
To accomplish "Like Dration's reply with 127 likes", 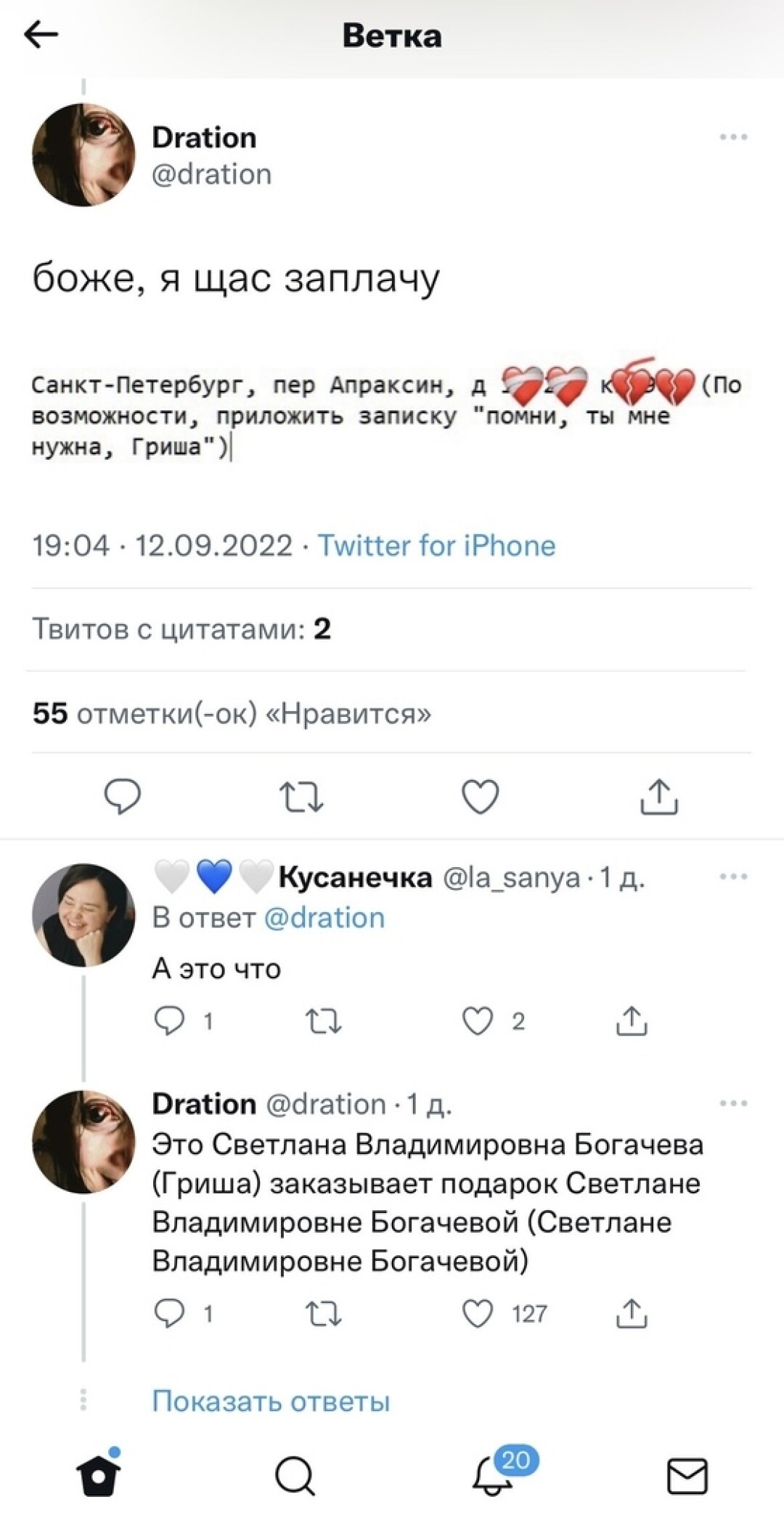I will tap(478, 1313).
